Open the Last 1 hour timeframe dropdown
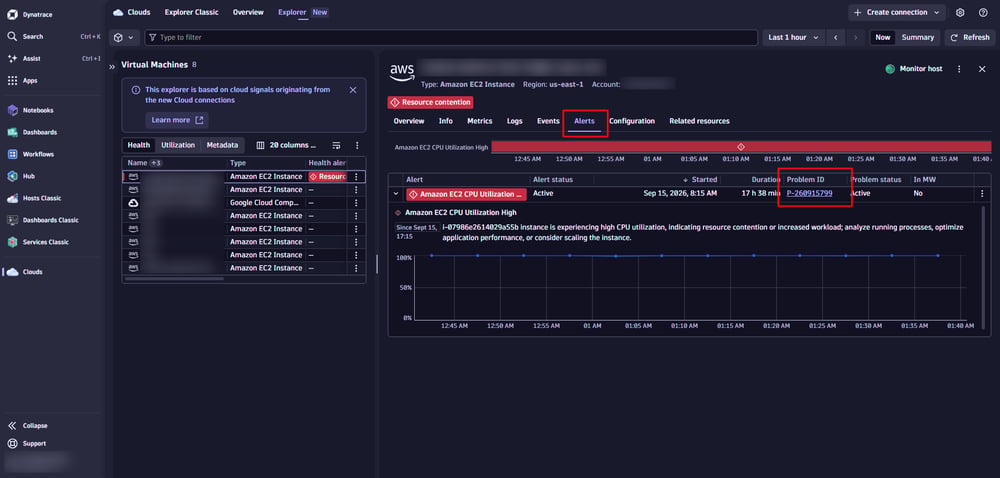The image size is (1000, 478). coord(793,38)
